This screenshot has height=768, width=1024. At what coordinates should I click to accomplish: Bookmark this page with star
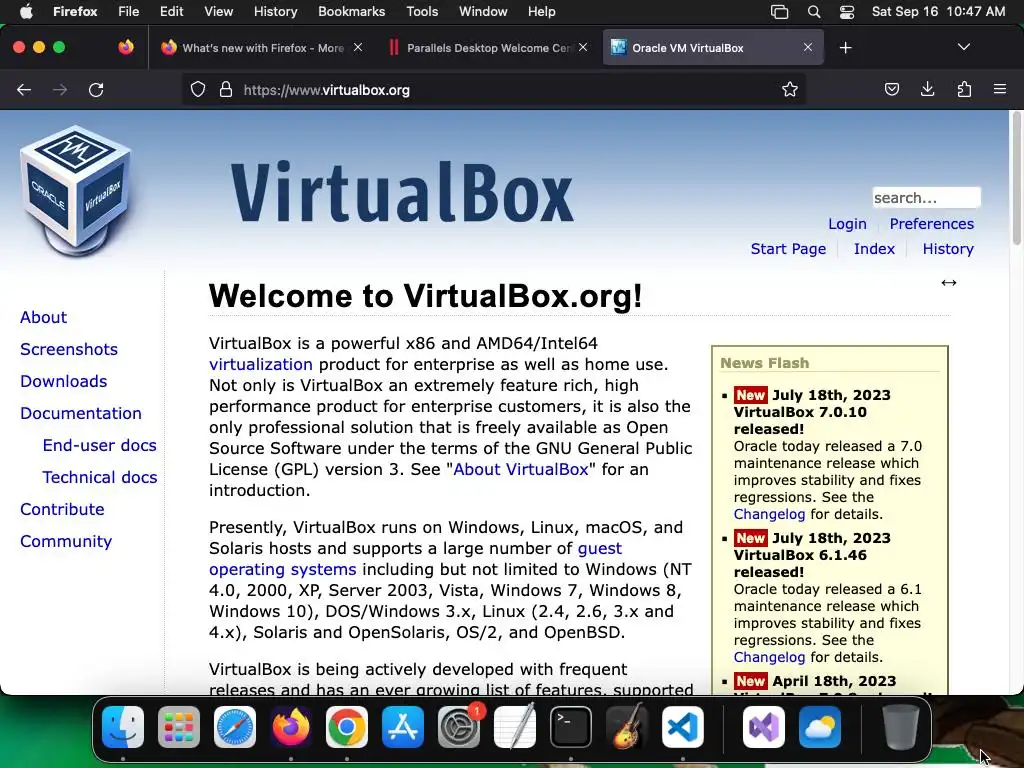pos(790,89)
